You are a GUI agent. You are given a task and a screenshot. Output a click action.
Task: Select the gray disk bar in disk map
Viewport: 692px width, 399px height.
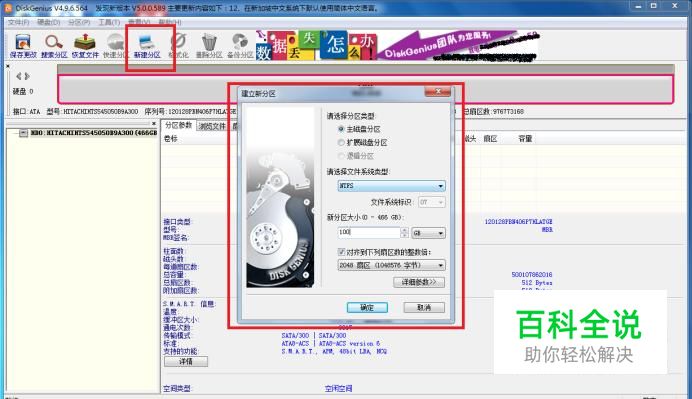pyautogui.click(x=365, y=89)
